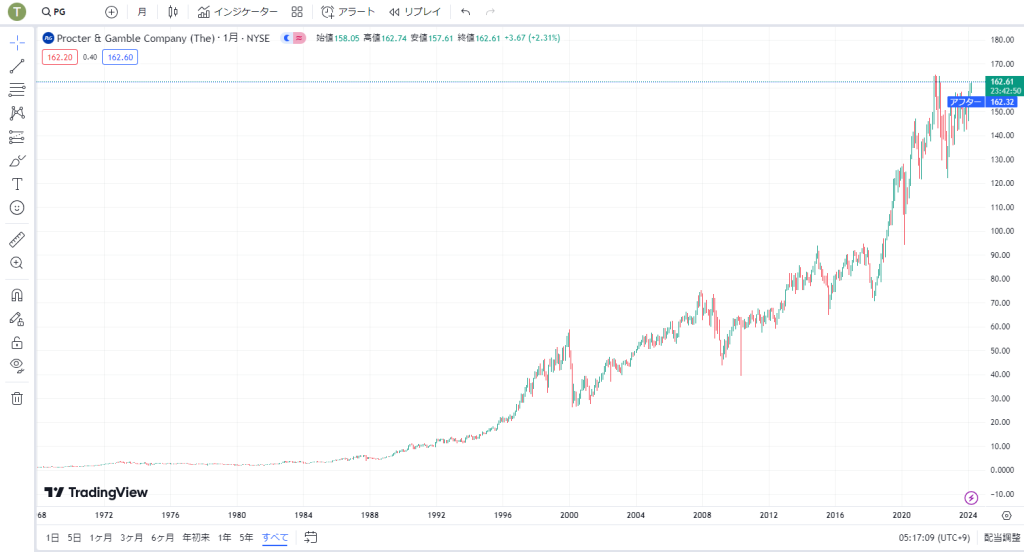Select the 1ヶ月 time range

[x=101, y=538]
